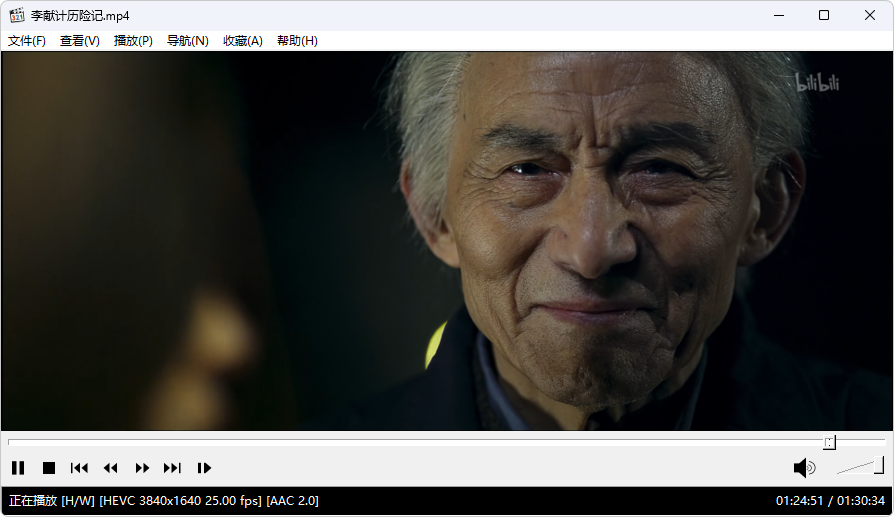Open the 导航(N) menu
The image size is (894, 517).
click(188, 41)
